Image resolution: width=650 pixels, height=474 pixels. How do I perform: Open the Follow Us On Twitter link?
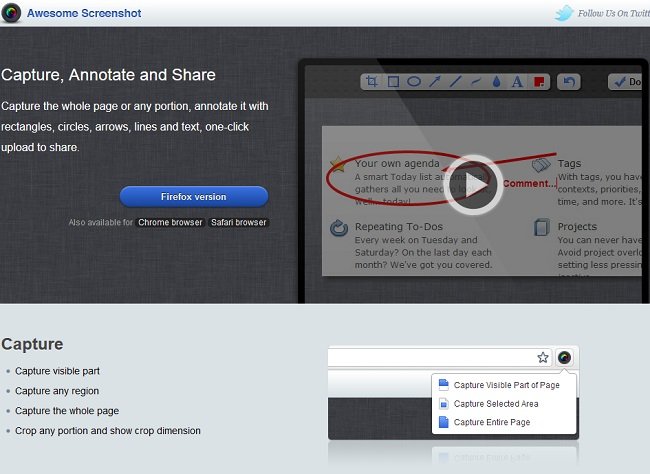[614, 13]
